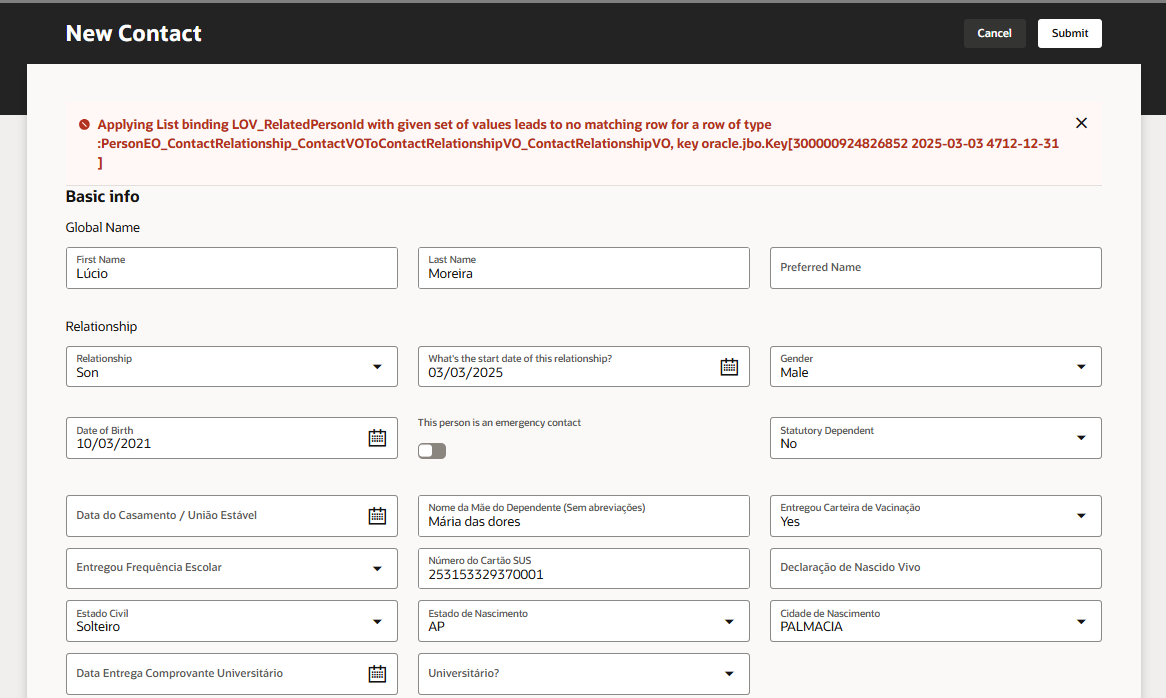The image size is (1166, 698).
Task: Click 'This person is an emergency contact' label
Action: (x=499, y=422)
